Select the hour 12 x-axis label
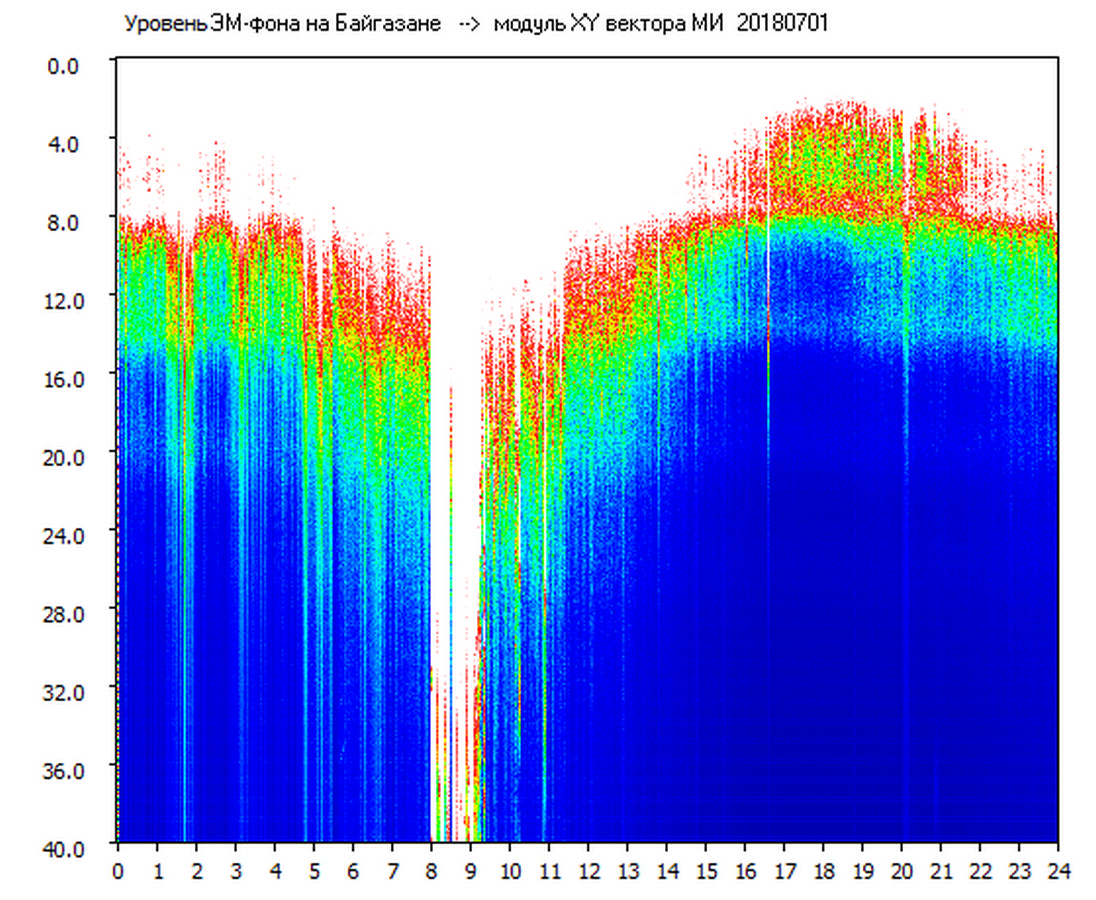 point(588,871)
